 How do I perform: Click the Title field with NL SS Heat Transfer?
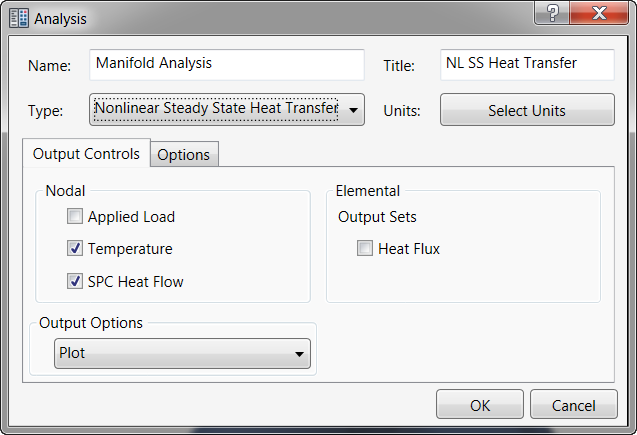click(527, 64)
